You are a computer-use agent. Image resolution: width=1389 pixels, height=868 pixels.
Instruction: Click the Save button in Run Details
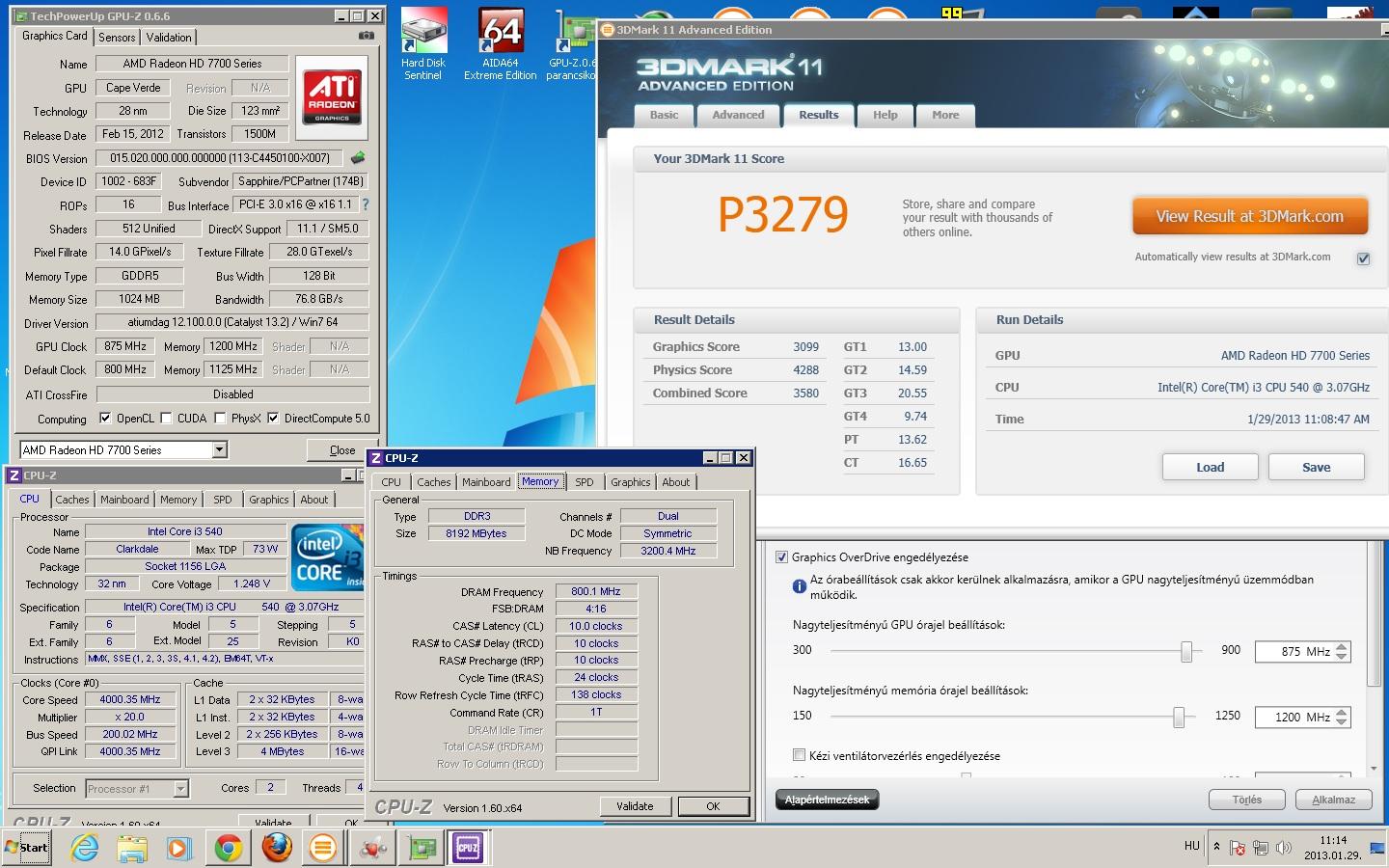click(x=1316, y=467)
